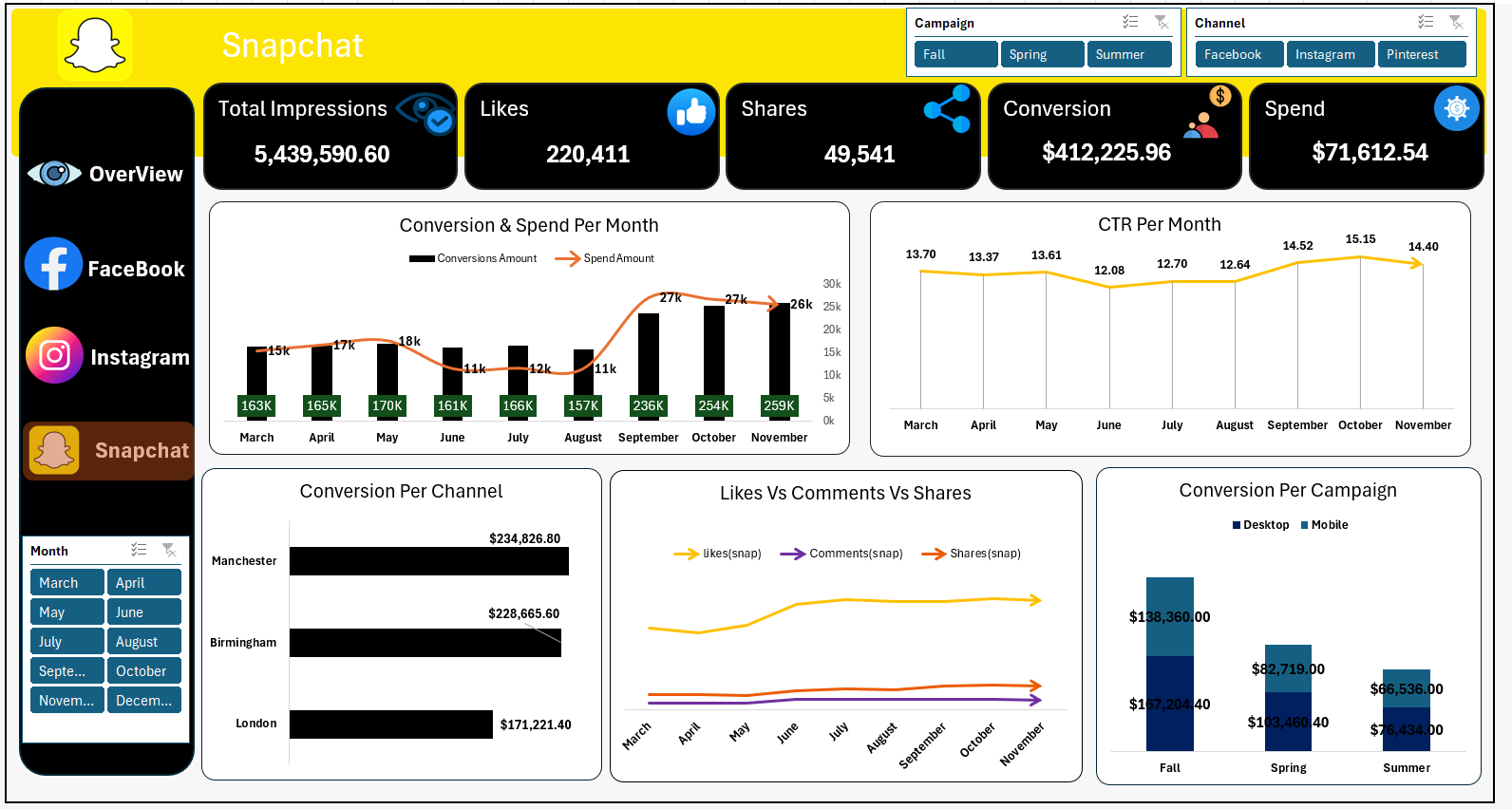Click the Total Impressions eye icon
Image resolution: width=1512 pixels, height=809 pixels.
pos(425,113)
